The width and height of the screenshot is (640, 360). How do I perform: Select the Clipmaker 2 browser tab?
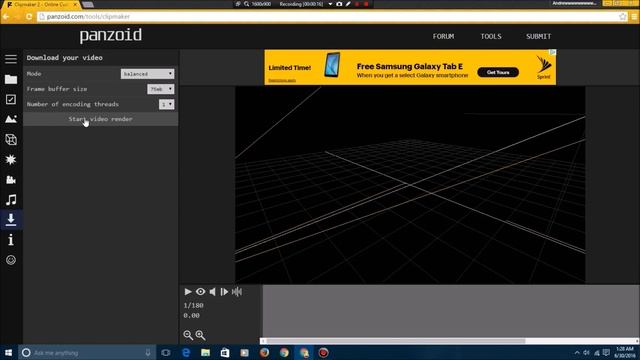click(x=41, y=4)
